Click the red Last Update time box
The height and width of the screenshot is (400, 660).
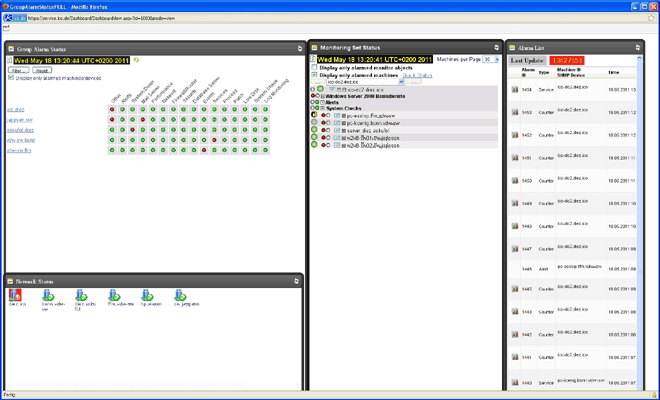click(567, 60)
